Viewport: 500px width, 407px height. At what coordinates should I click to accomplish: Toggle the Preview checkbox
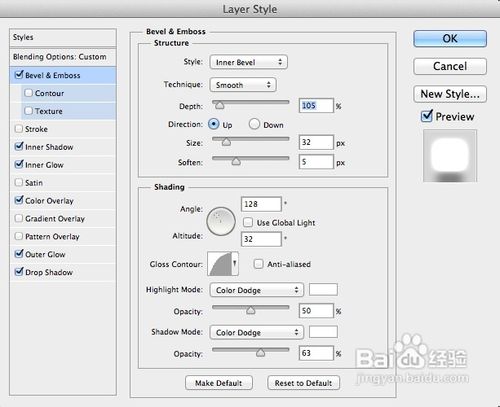(x=427, y=116)
